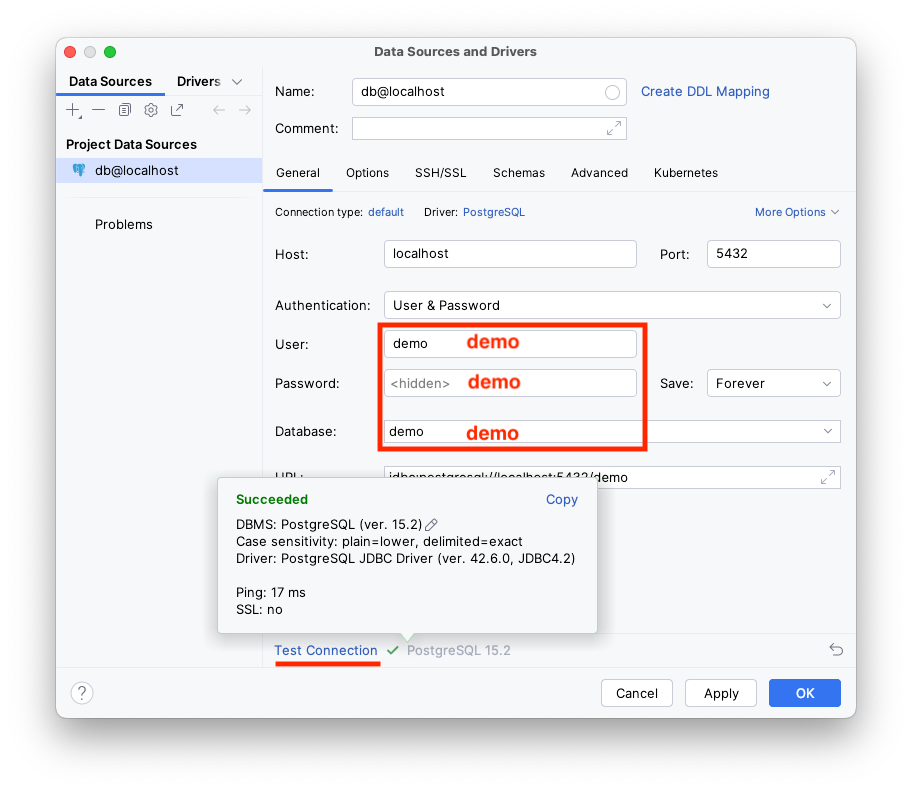Click the Apply button
The image size is (912, 792).
(721, 693)
